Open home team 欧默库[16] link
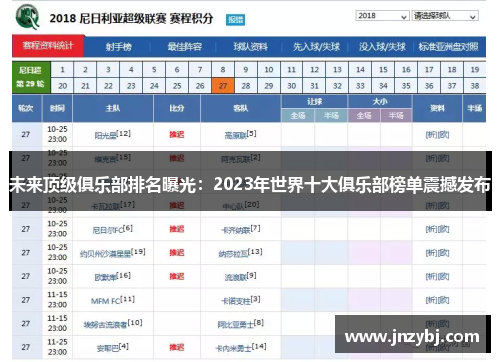 (113, 276)
